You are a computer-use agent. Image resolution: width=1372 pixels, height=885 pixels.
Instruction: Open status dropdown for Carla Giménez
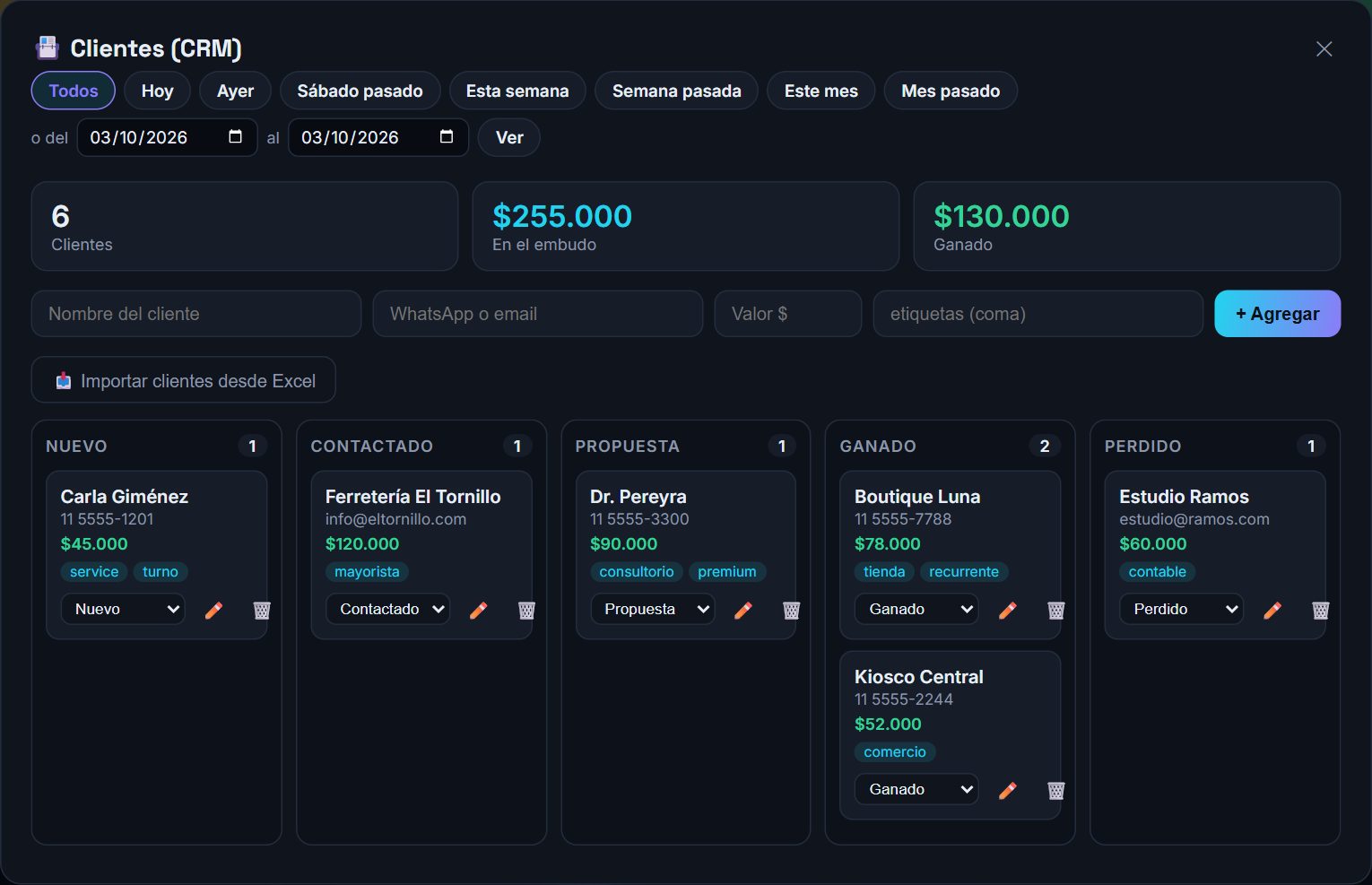click(x=123, y=609)
